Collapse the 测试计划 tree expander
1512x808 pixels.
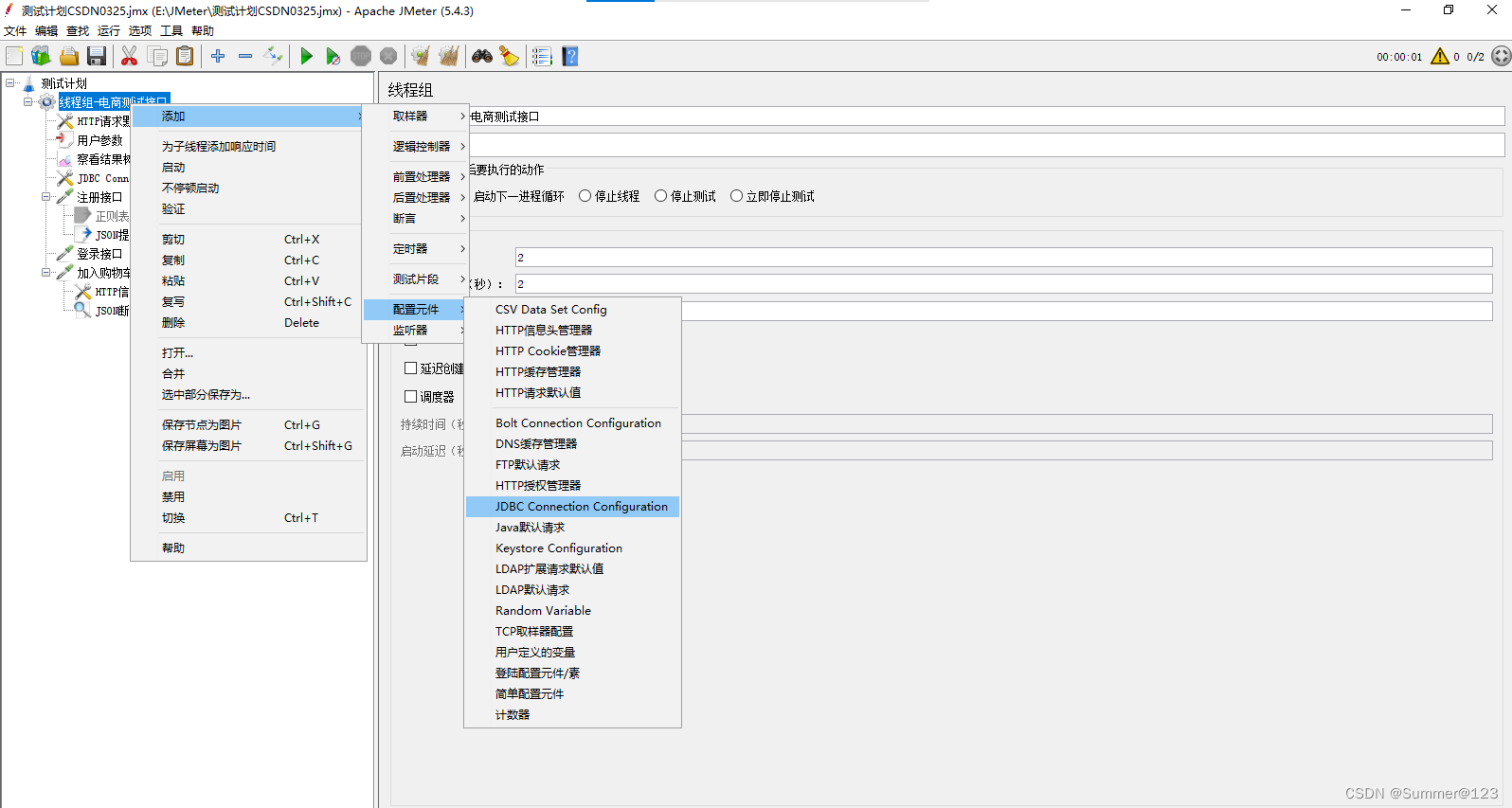(10, 83)
